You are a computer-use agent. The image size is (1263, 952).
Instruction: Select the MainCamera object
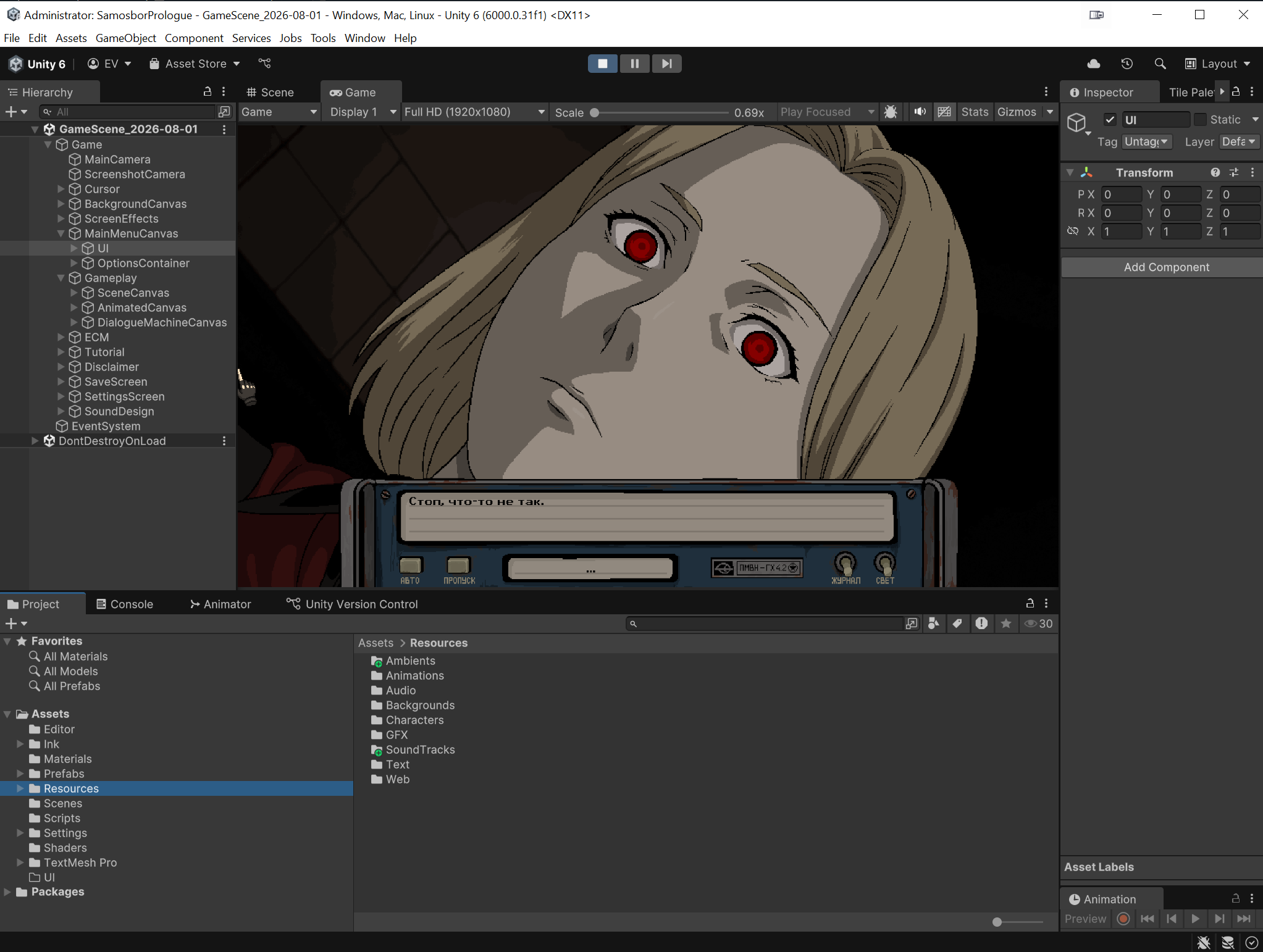[117, 159]
